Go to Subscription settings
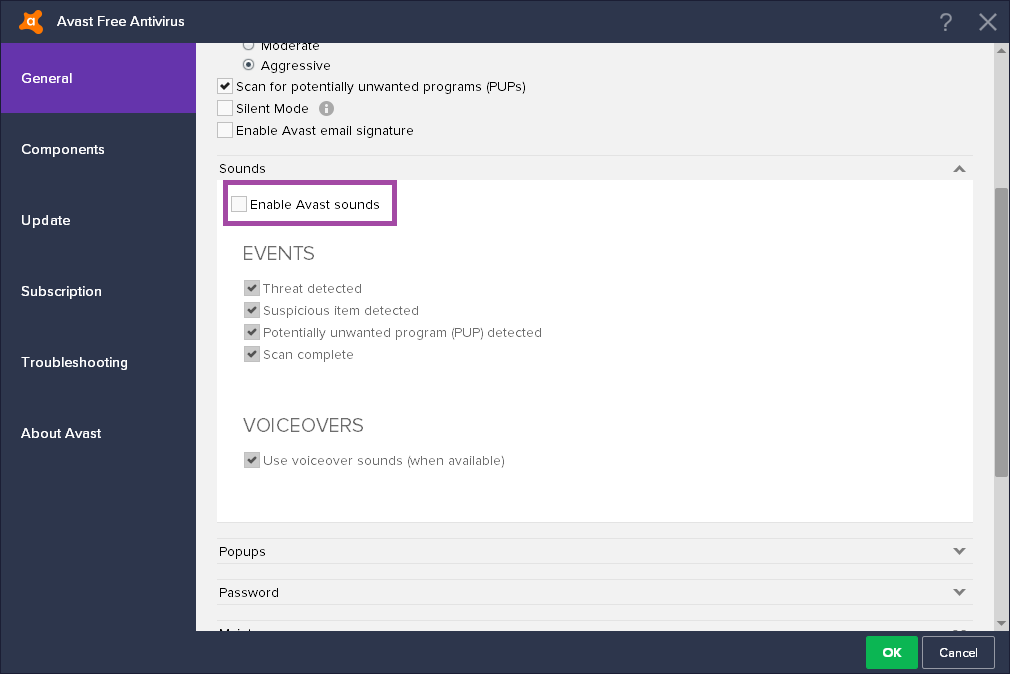1010x674 pixels. point(61,291)
